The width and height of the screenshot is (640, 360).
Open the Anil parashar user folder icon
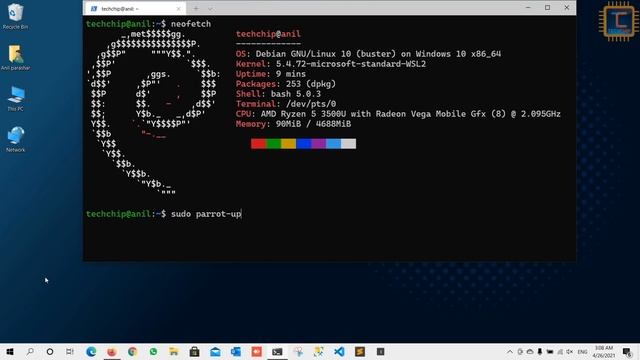[16, 58]
